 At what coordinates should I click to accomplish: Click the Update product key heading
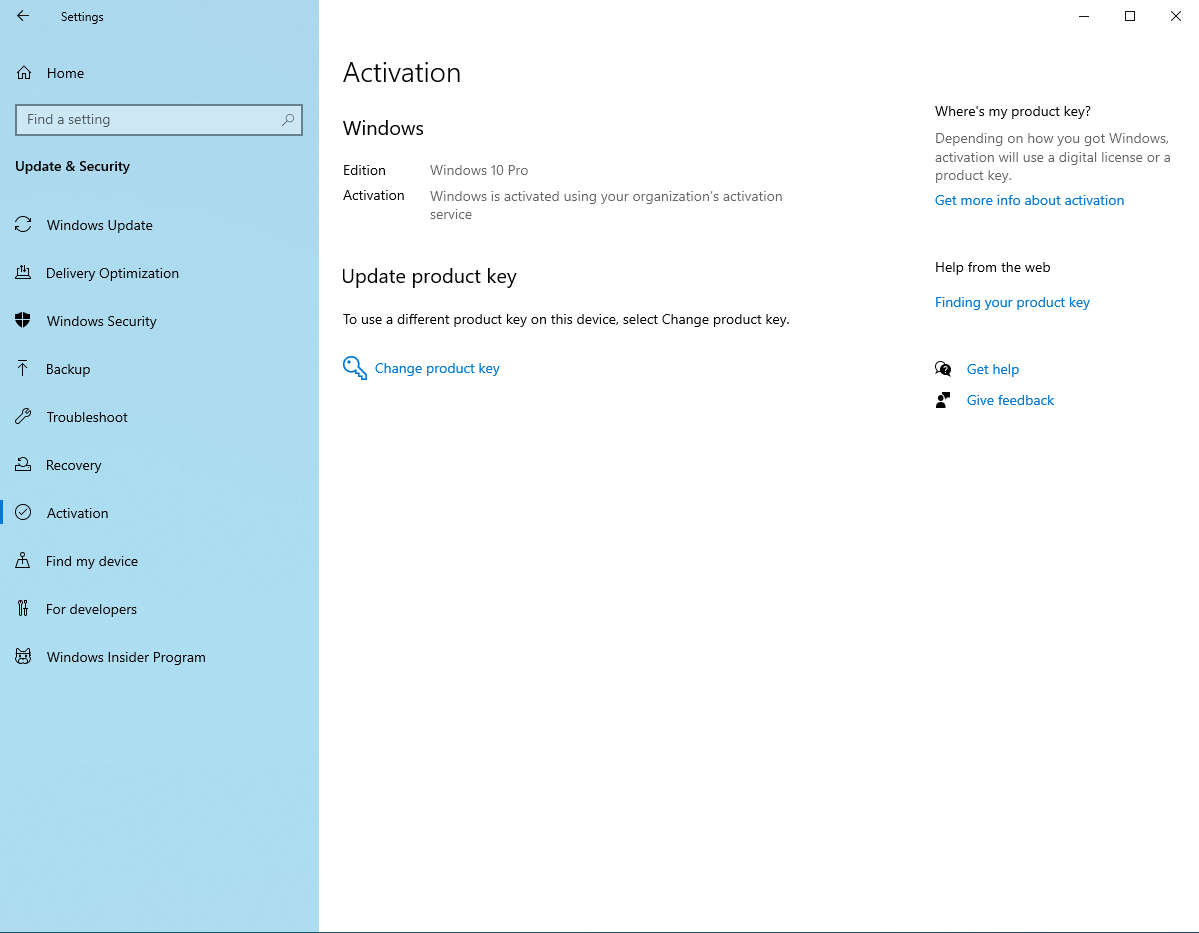[x=429, y=276]
